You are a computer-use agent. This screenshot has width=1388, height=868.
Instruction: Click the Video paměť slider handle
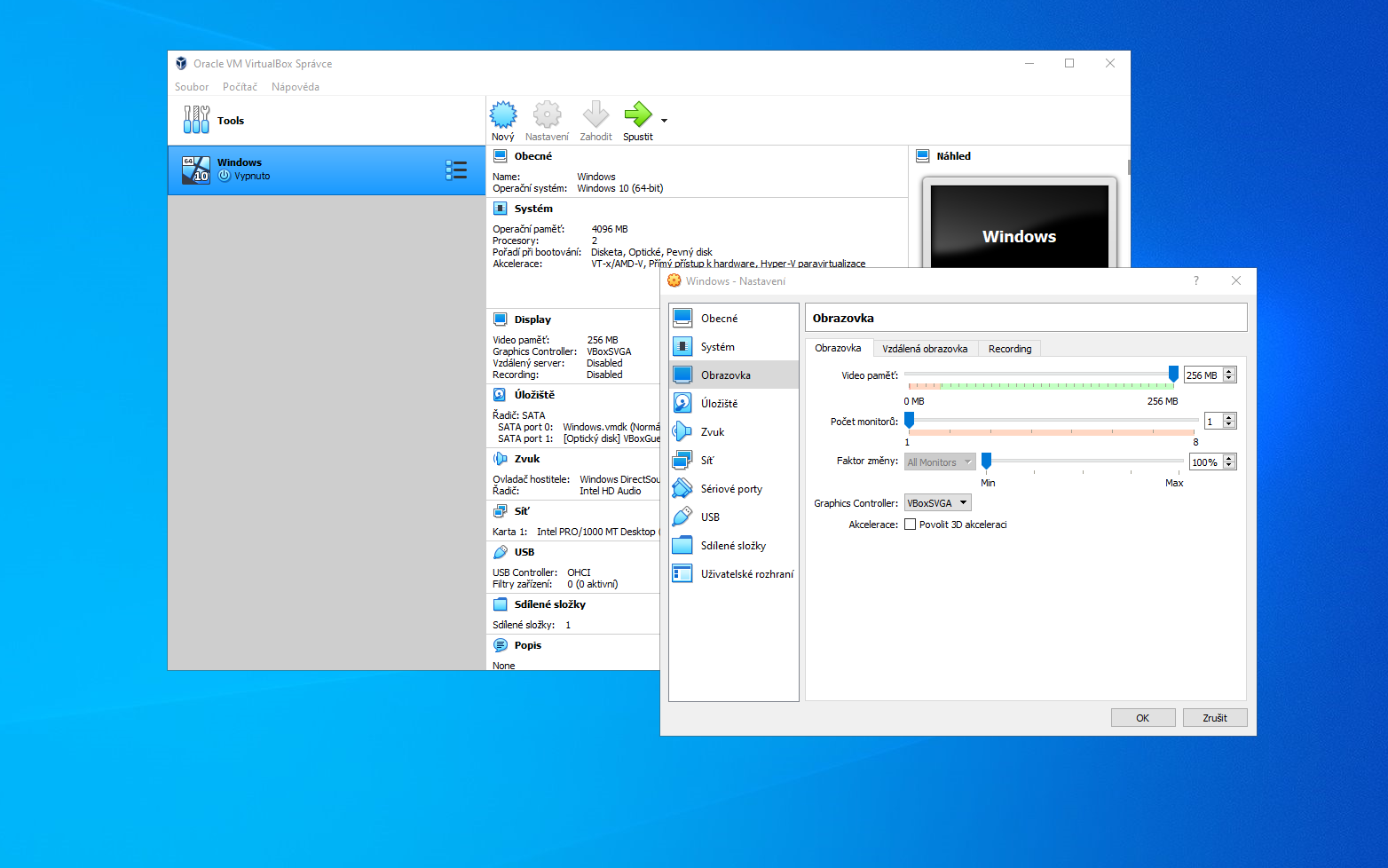click(x=1173, y=375)
